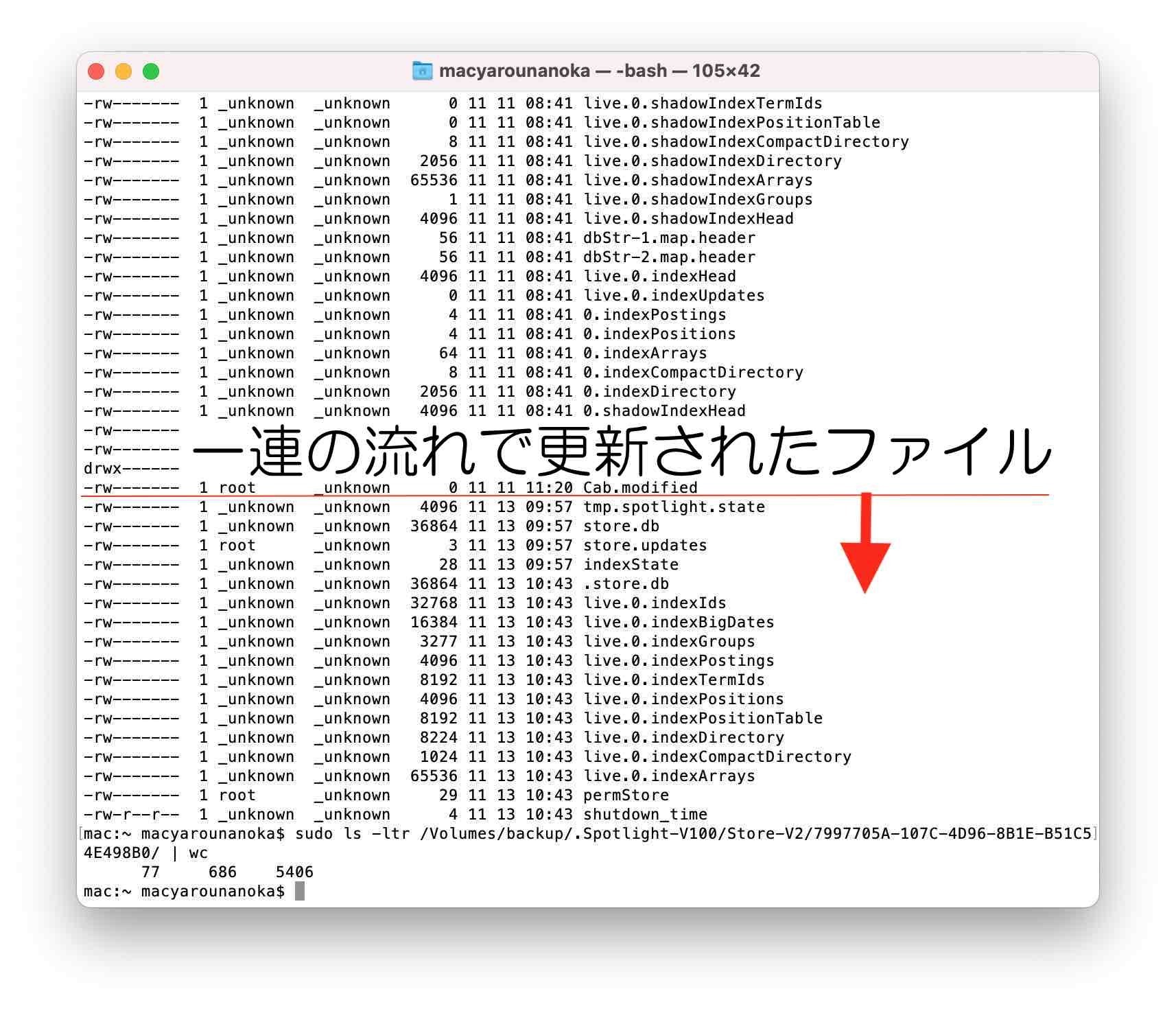The height and width of the screenshot is (1009, 1176).
Task: Click the dbStr-2.map.header filename
Action: tap(669, 257)
